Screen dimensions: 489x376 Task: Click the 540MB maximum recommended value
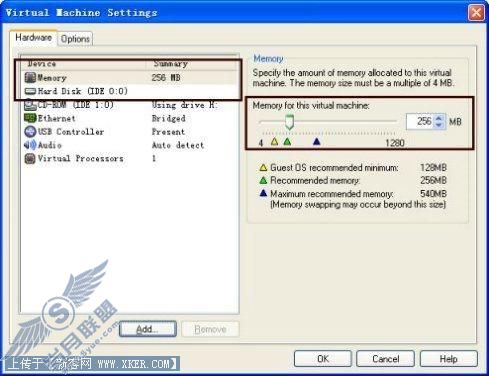tap(433, 193)
